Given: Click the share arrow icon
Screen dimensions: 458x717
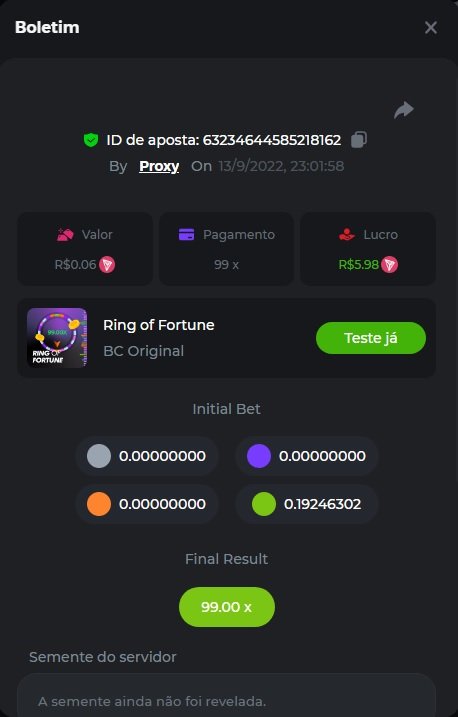Looking at the screenshot, I should click(404, 110).
